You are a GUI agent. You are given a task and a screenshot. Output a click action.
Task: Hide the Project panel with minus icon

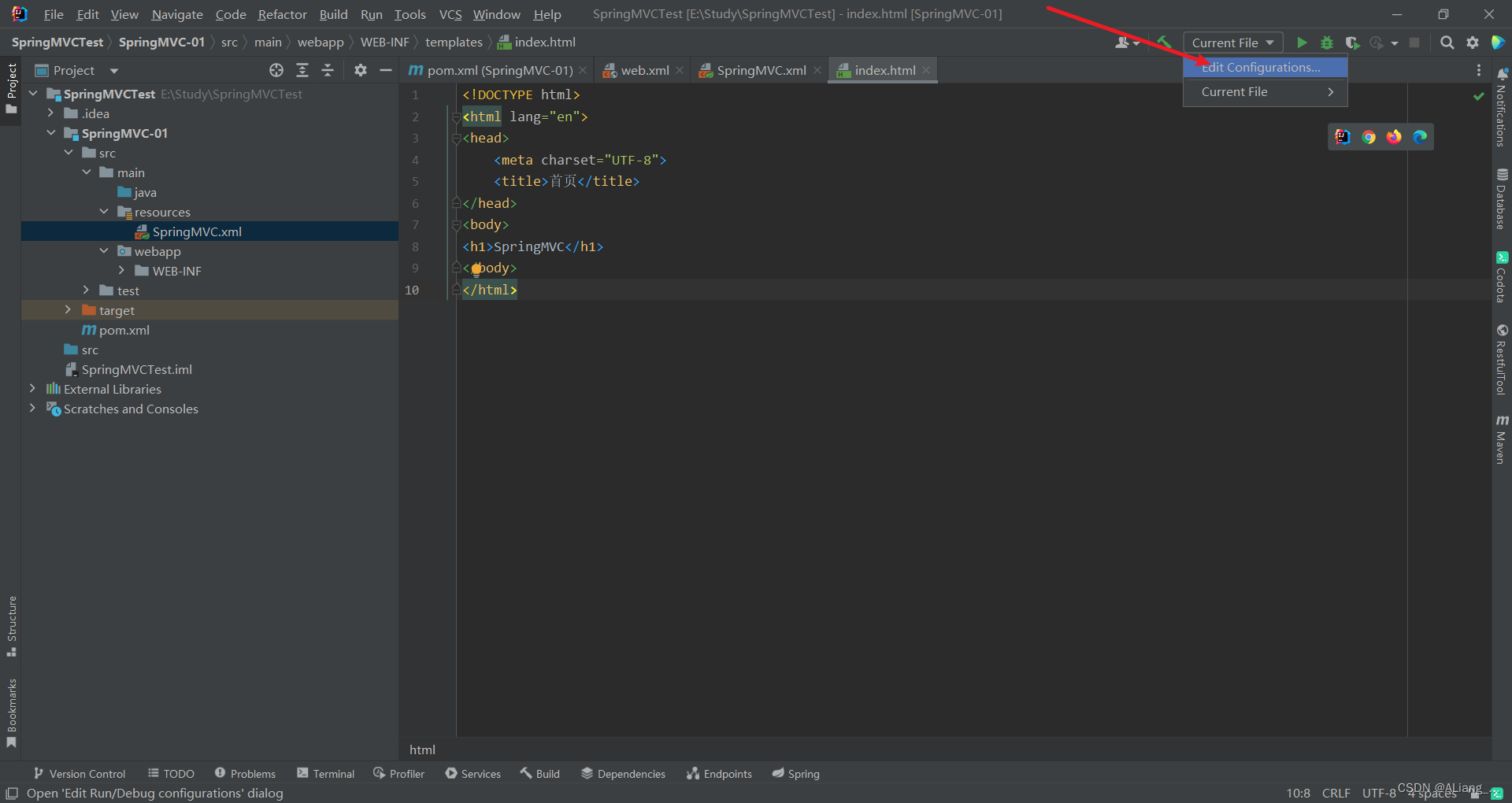[386, 70]
